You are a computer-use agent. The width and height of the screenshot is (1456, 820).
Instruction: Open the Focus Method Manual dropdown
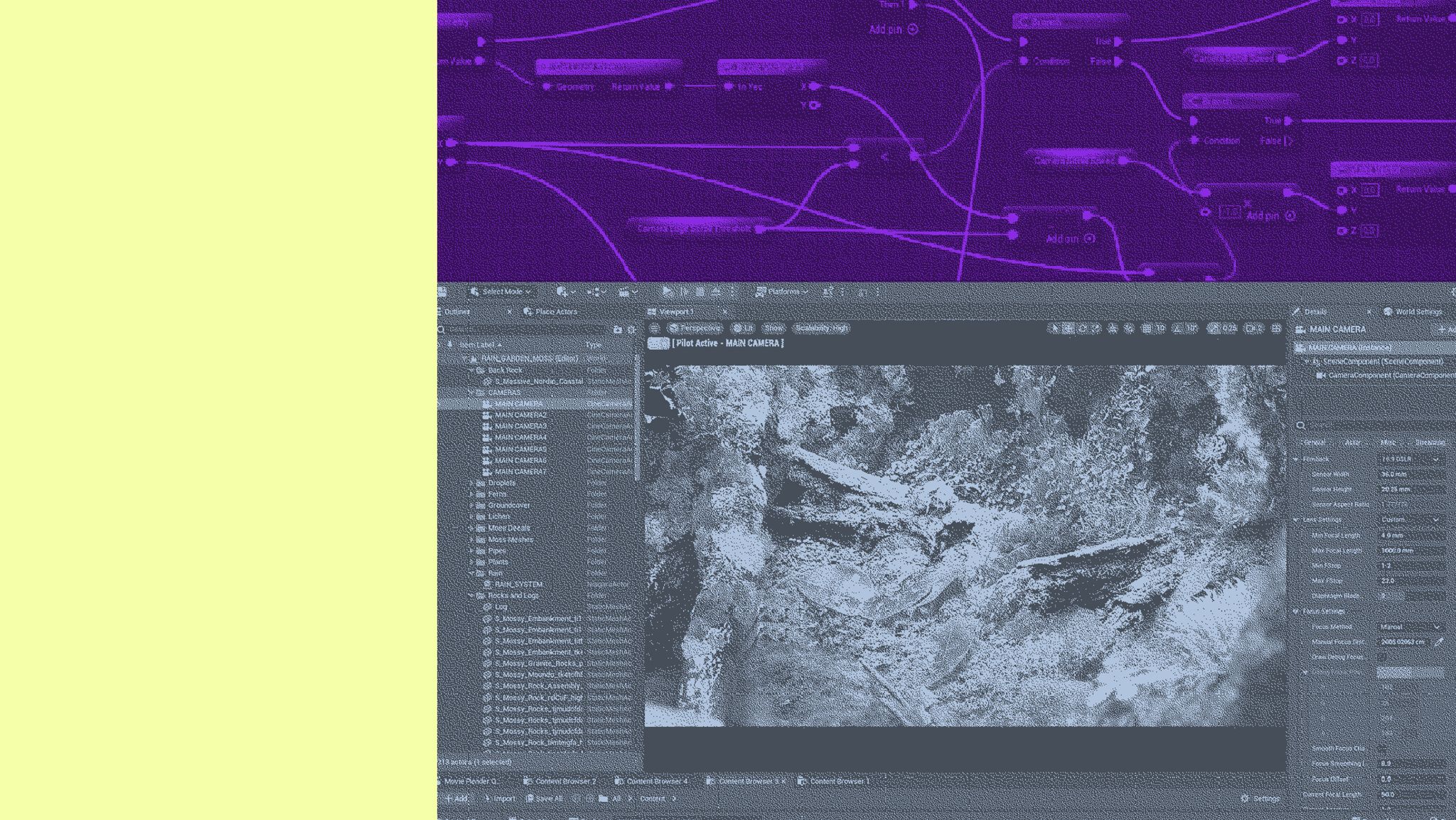[x=1410, y=627]
